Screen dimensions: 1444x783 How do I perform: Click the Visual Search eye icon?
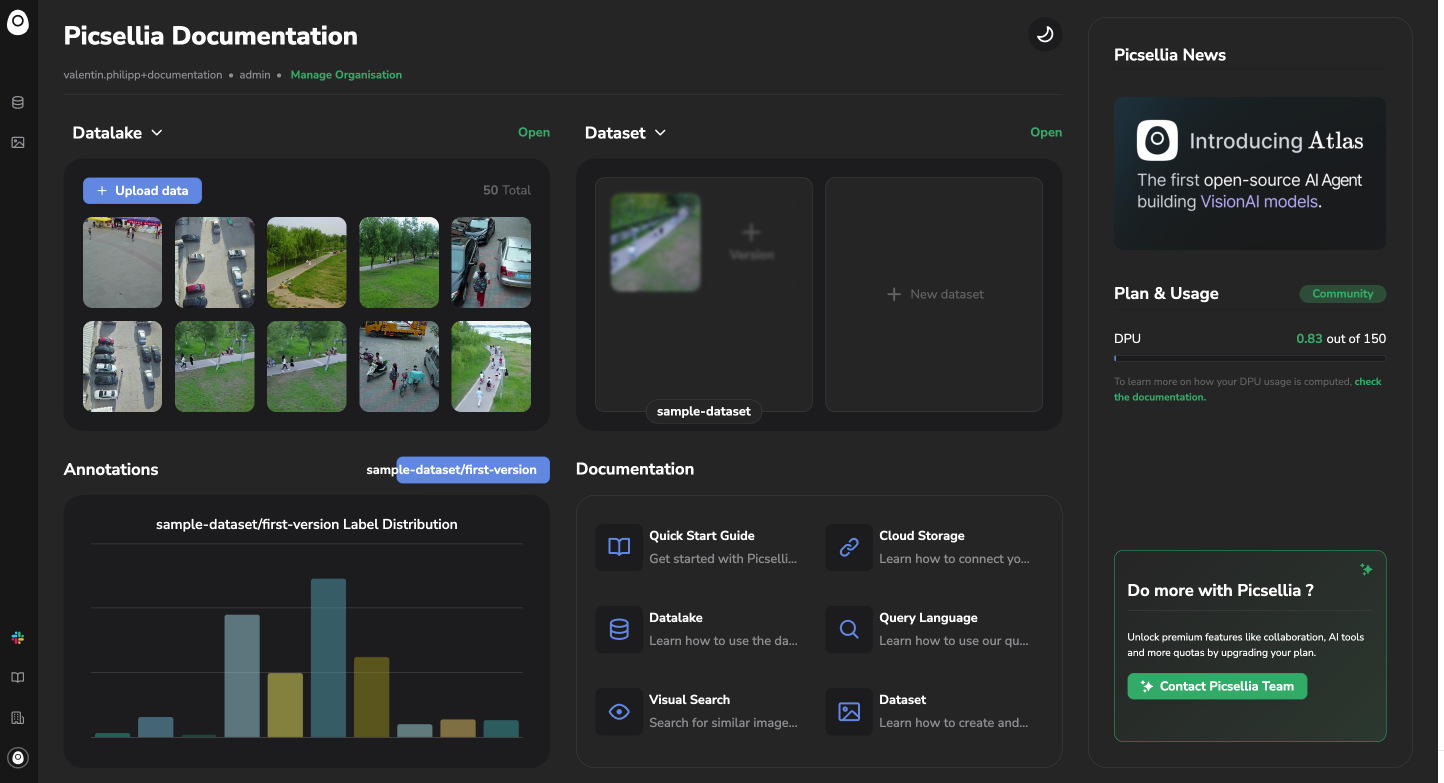(619, 712)
